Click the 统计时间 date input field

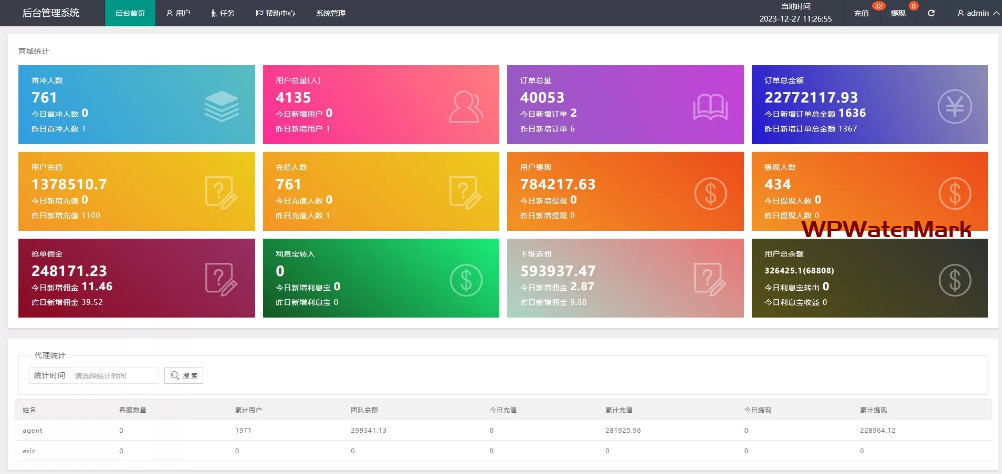point(115,376)
